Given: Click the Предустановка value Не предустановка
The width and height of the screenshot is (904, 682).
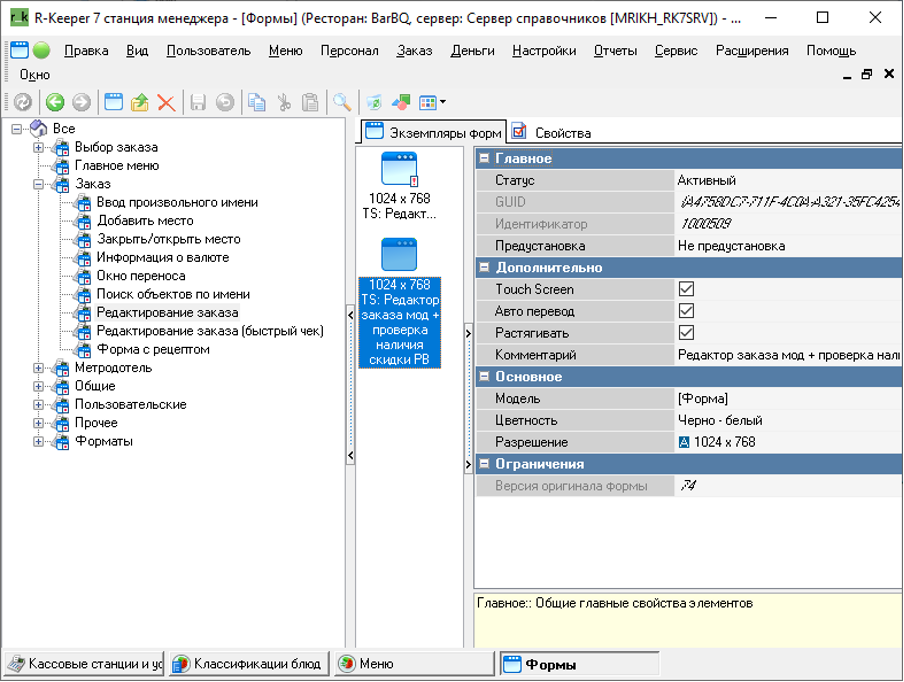Looking at the screenshot, I should 788,246.
